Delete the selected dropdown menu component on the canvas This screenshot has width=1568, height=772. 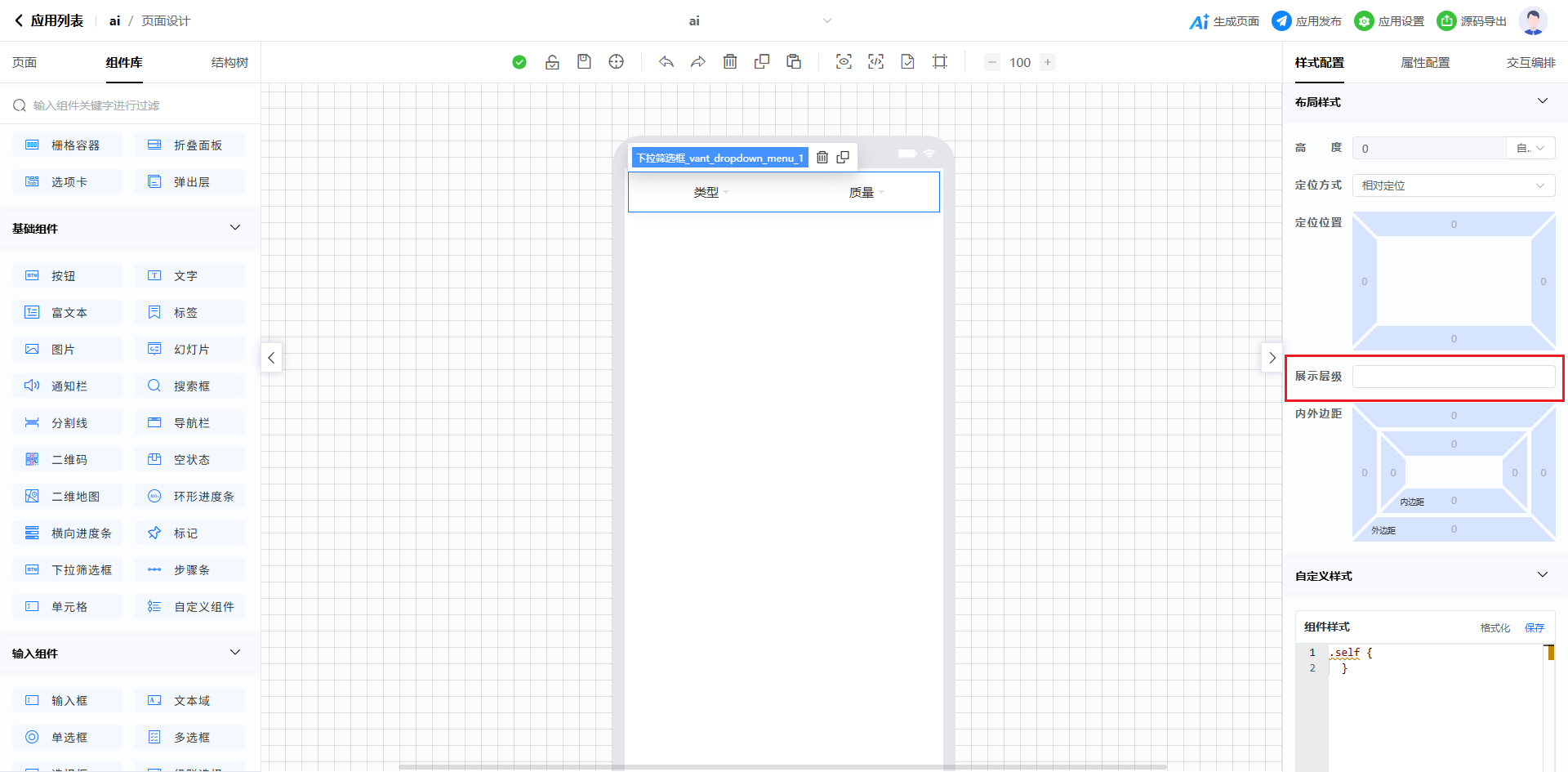coord(822,158)
